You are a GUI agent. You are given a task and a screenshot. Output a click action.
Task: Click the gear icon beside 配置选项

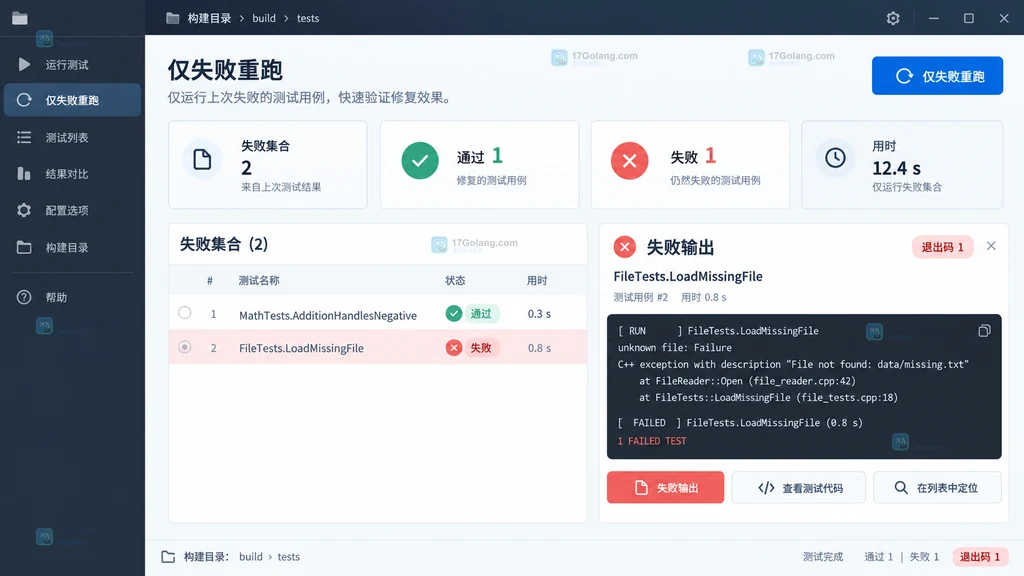click(24, 210)
